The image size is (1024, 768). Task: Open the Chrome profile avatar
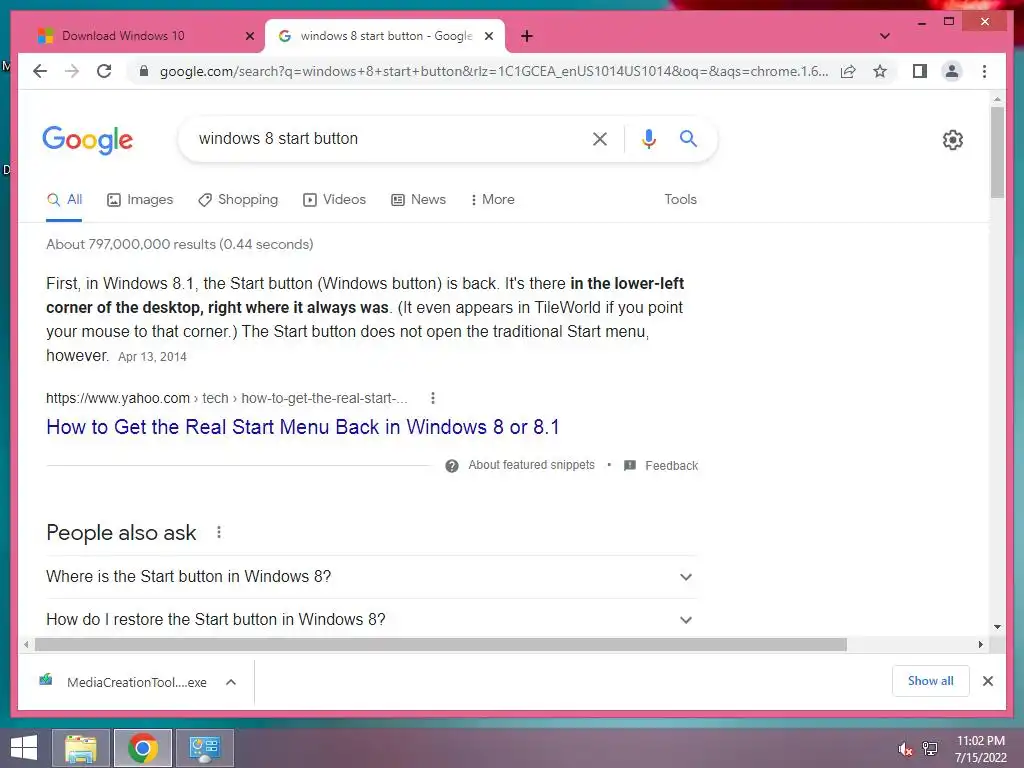click(952, 71)
